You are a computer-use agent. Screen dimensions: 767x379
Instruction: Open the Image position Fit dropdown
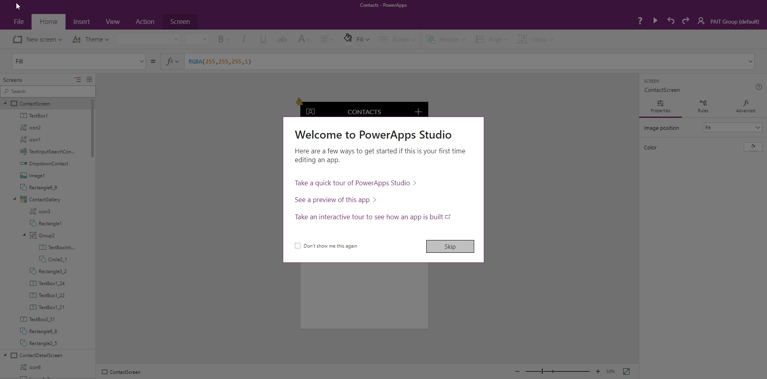[x=732, y=128]
